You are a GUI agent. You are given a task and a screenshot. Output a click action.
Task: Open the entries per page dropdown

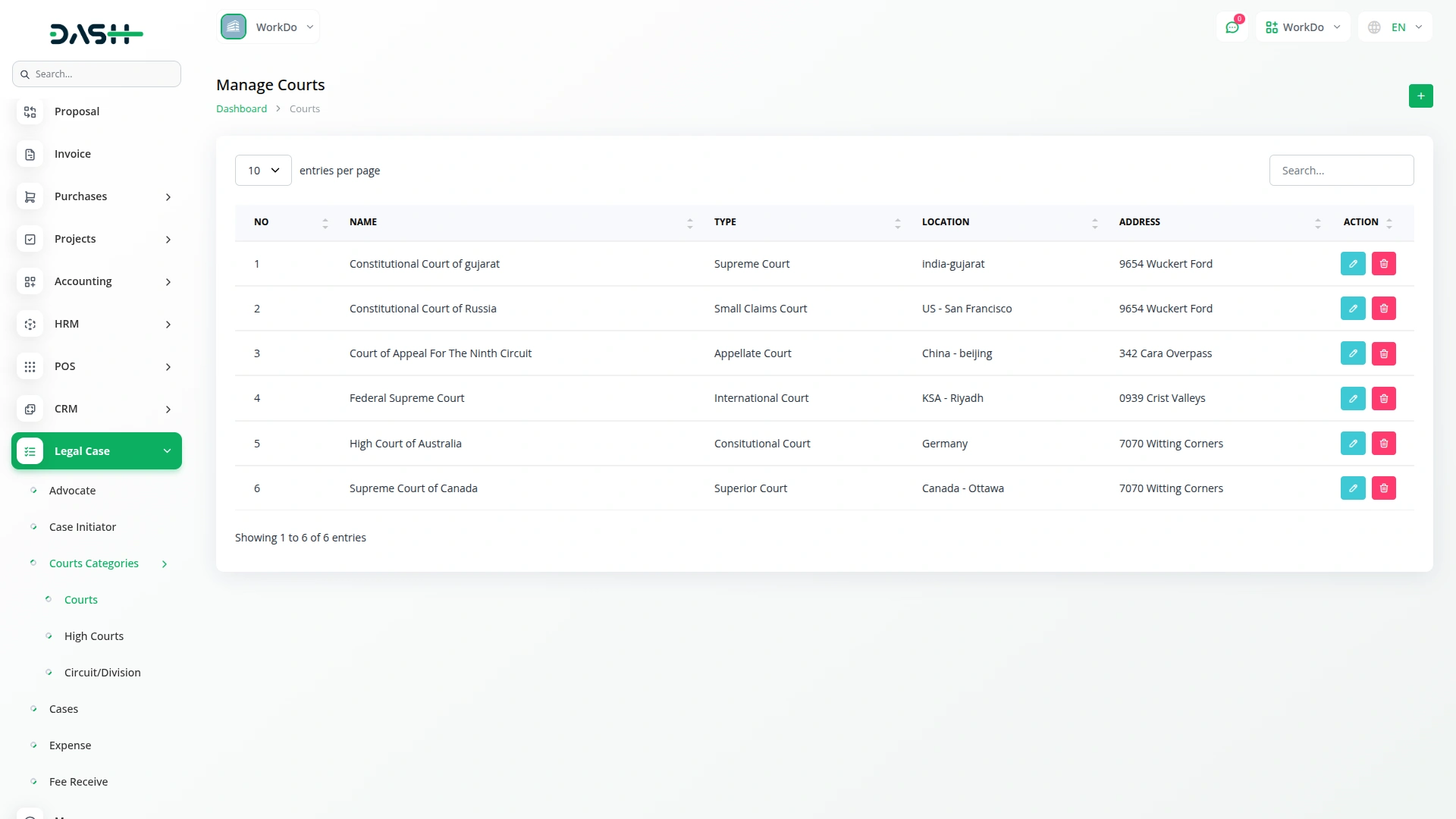click(263, 171)
